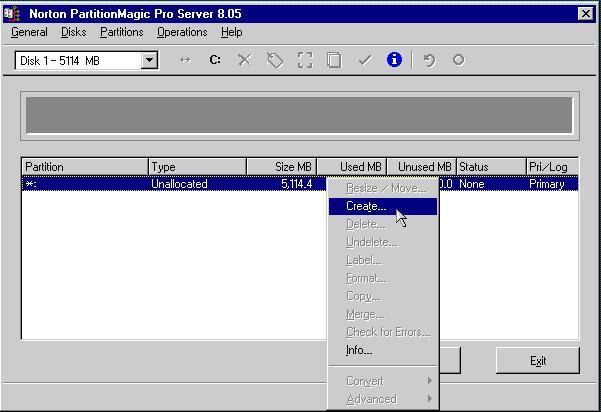Click the Undo arrow toolbar icon
Viewport: 601px width, 412px height.
point(429,60)
